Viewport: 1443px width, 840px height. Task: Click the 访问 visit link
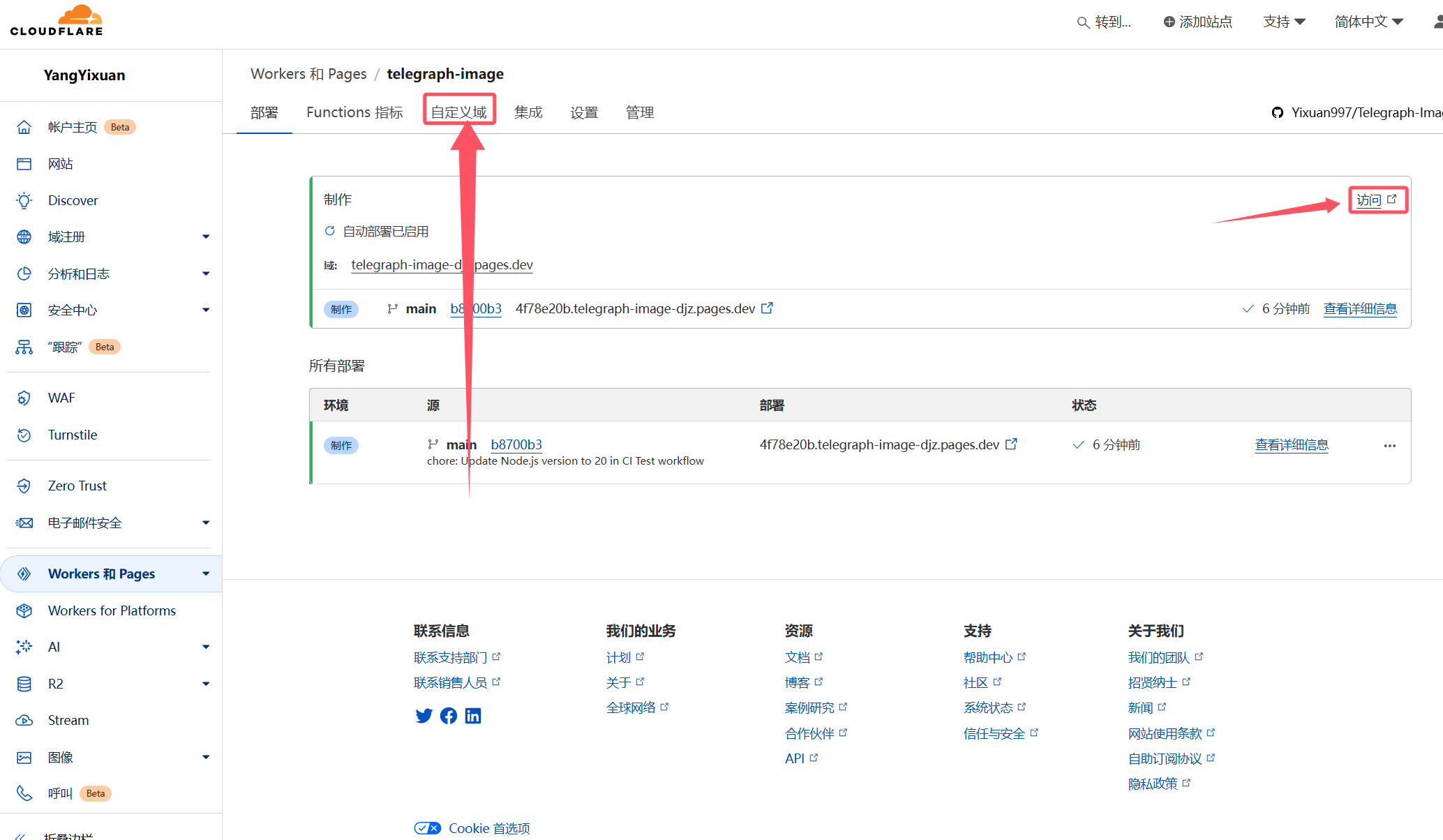pos(1377,200)
